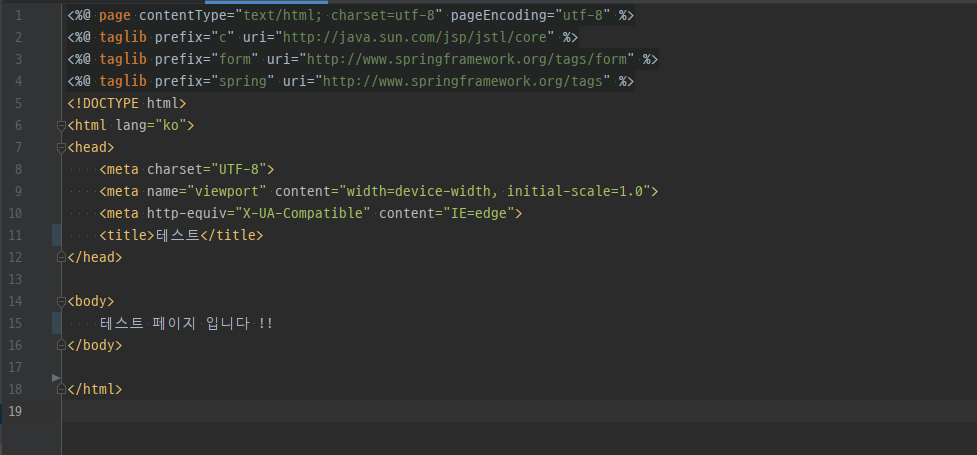Click the charset value "UTF-8" on line 8
The height and width of the screenshot is (455, 977).
239,170
